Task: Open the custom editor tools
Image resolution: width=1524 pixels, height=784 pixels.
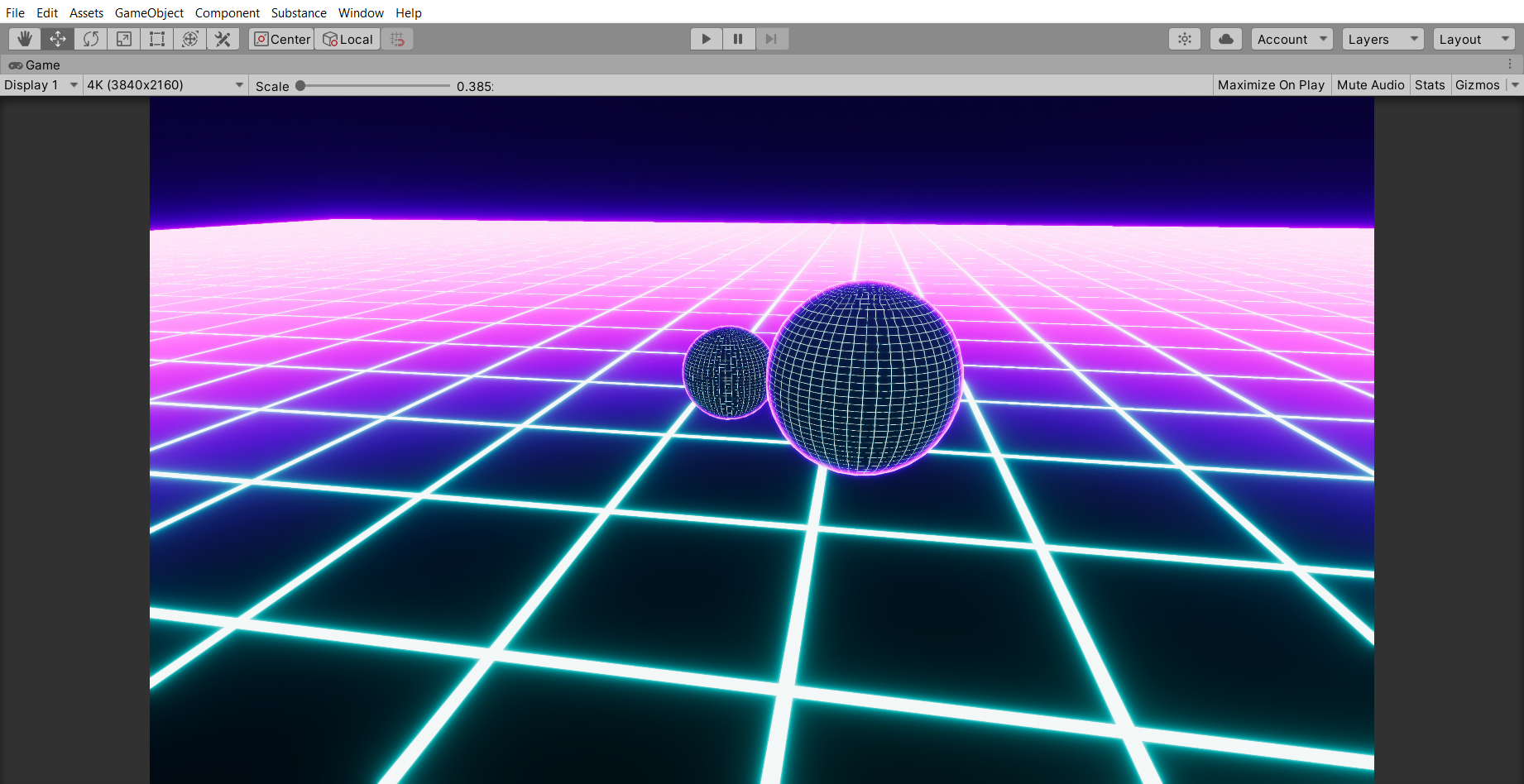Action: [x=223, y=39]
